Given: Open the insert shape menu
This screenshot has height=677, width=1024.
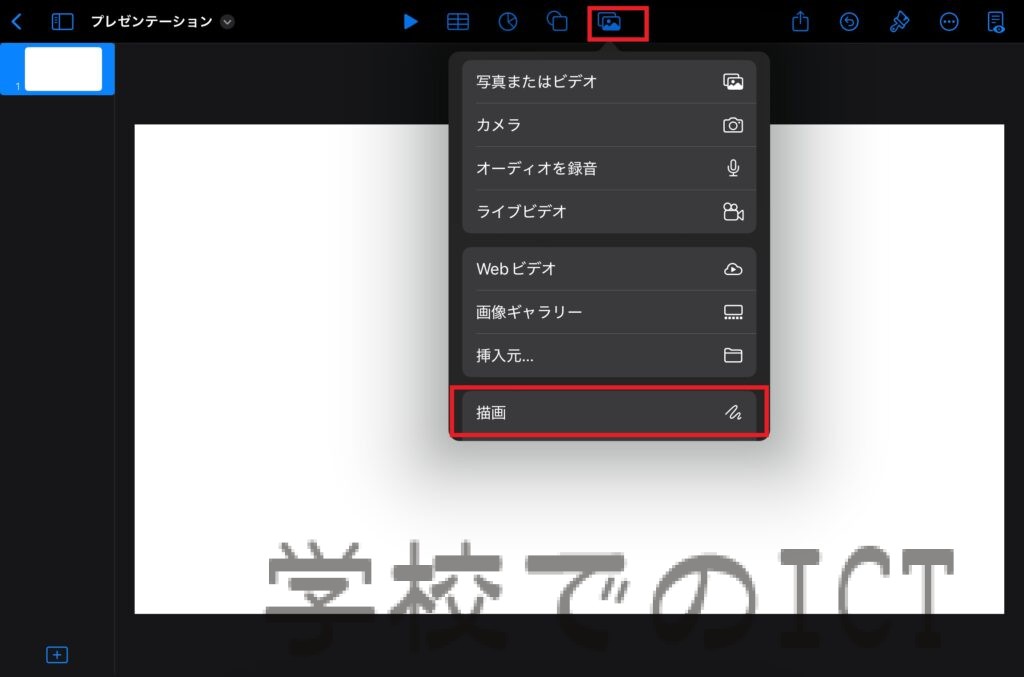Looking at the screenshot, I should [x=557, y=22].
